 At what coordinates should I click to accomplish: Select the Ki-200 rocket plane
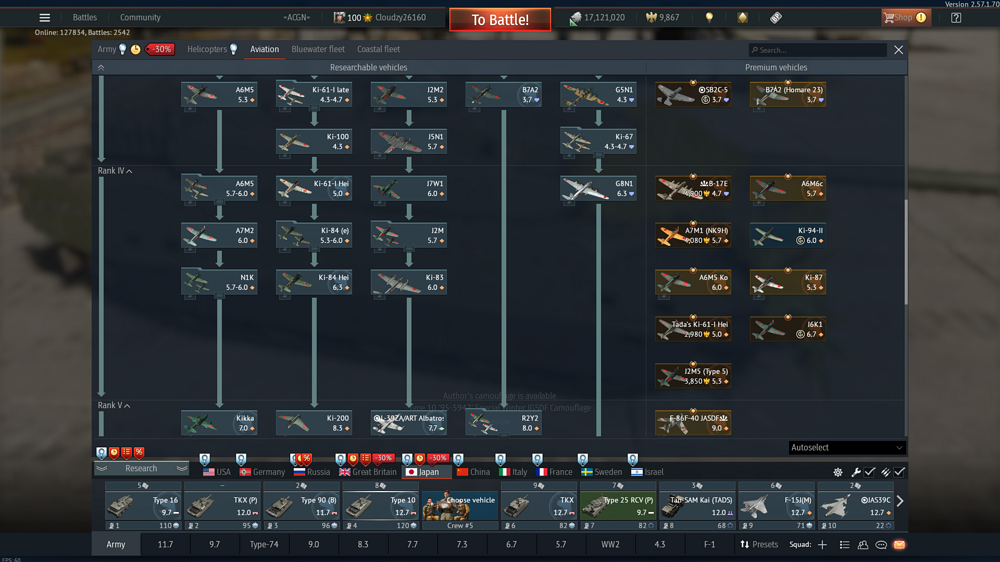click(314, 423)
